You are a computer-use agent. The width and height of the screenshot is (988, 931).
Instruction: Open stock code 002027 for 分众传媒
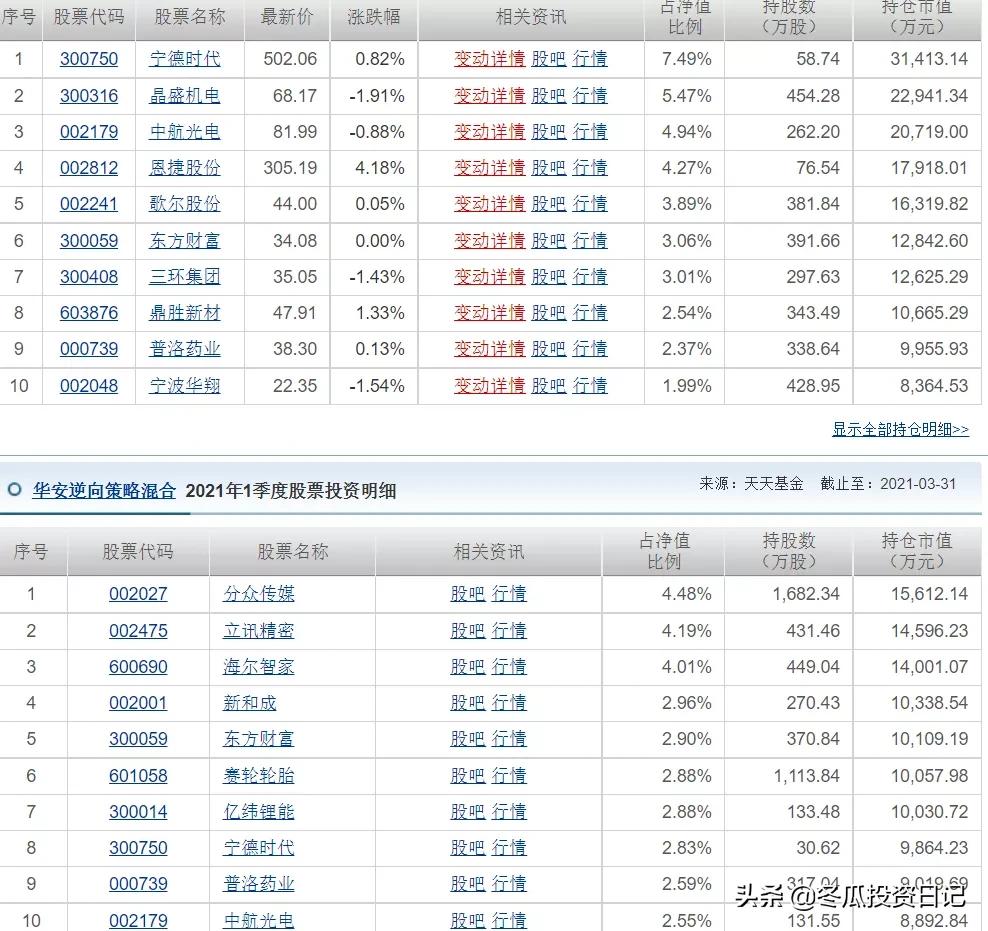click(x=137, y=594)
